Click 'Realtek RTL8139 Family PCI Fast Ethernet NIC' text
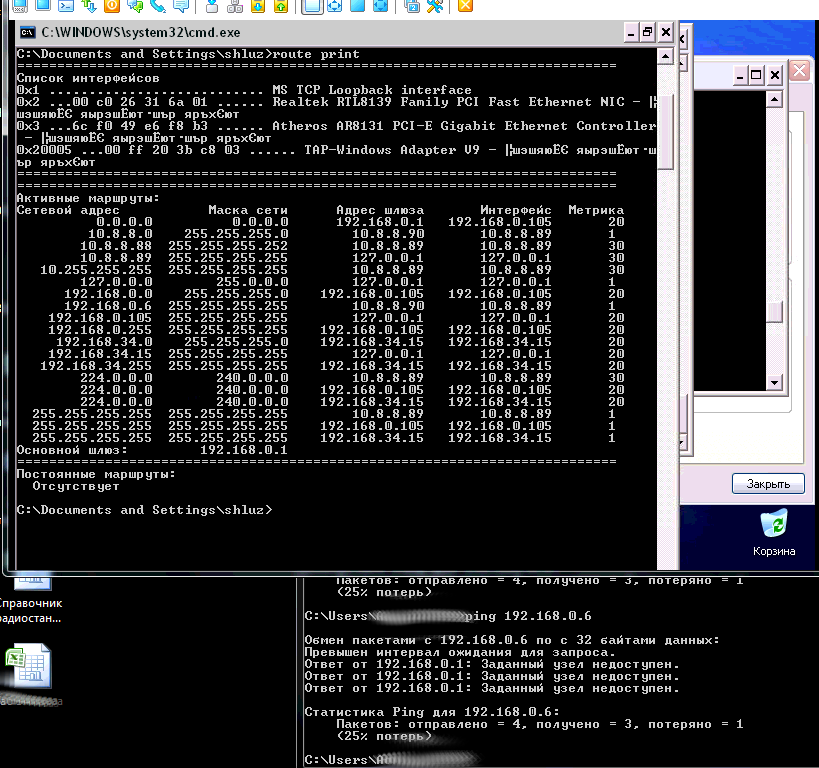This screenshot has height=768, width=819. click(x=448, y=102)
